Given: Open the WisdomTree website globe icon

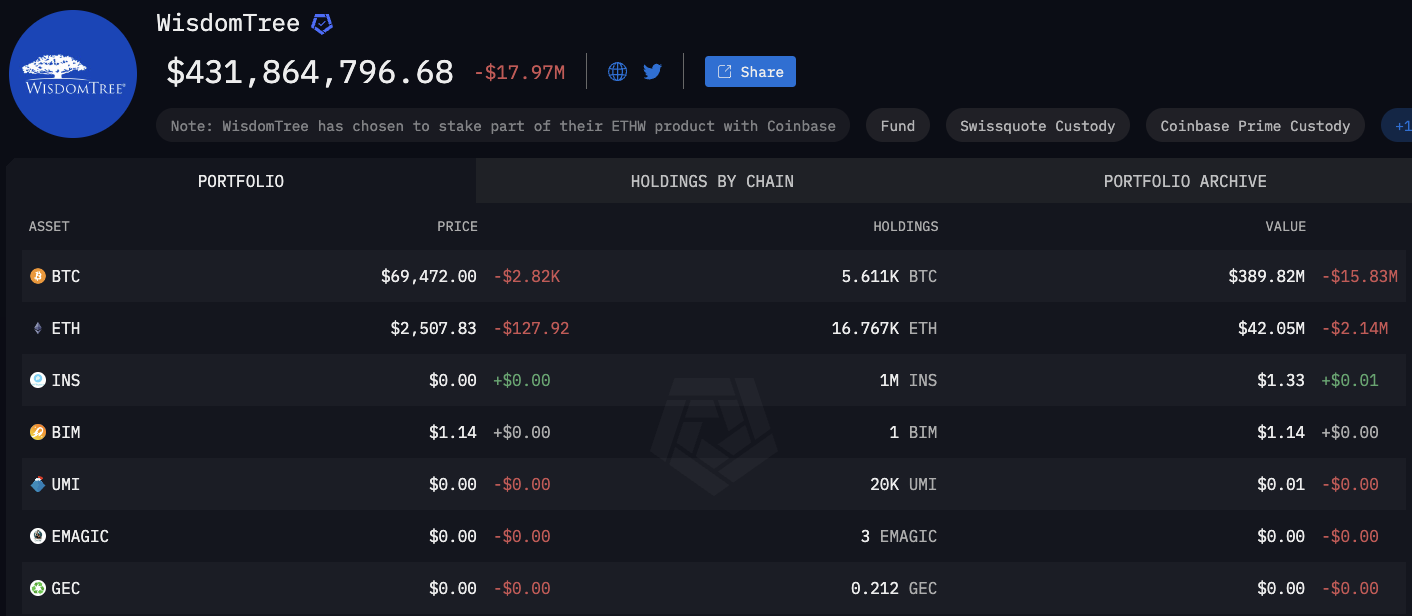Looking at the screenshot, I should [x=618, y=72].
